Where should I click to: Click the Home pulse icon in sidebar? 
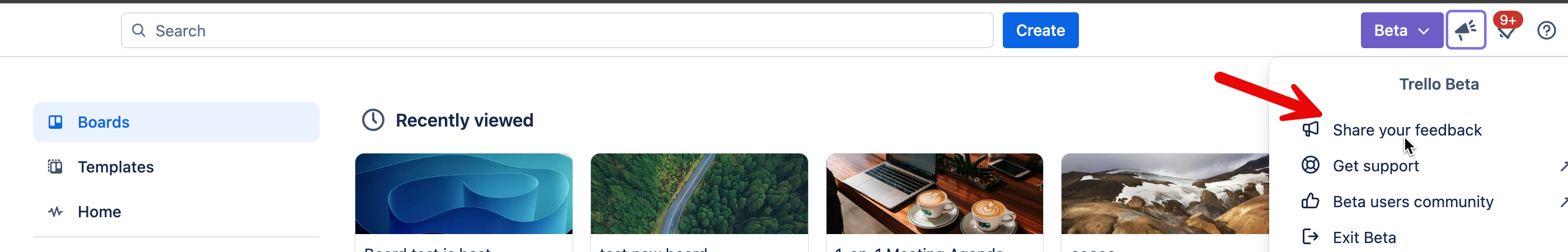(55, 212)
